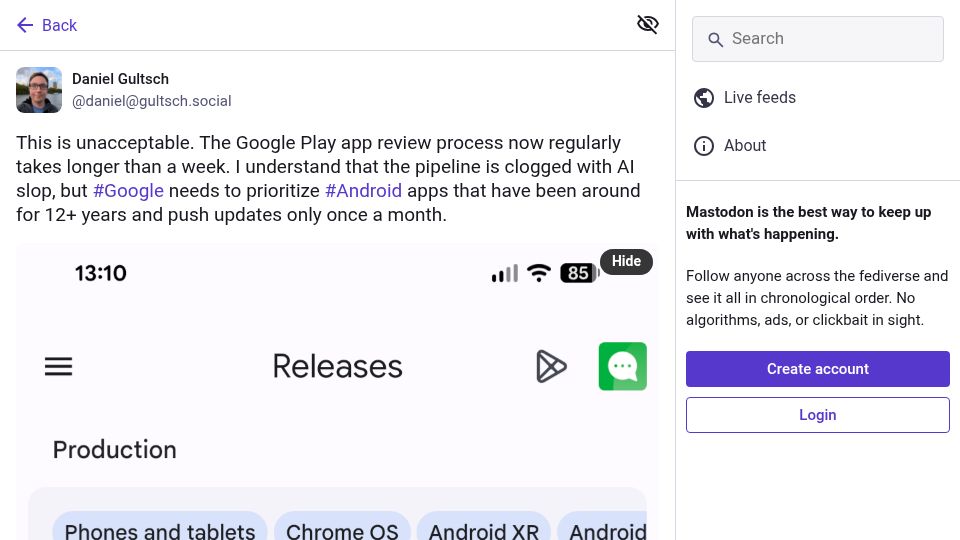The image size is (960, 540).
Task: Click the cellular signal bars icon
Action: (504, 274)
